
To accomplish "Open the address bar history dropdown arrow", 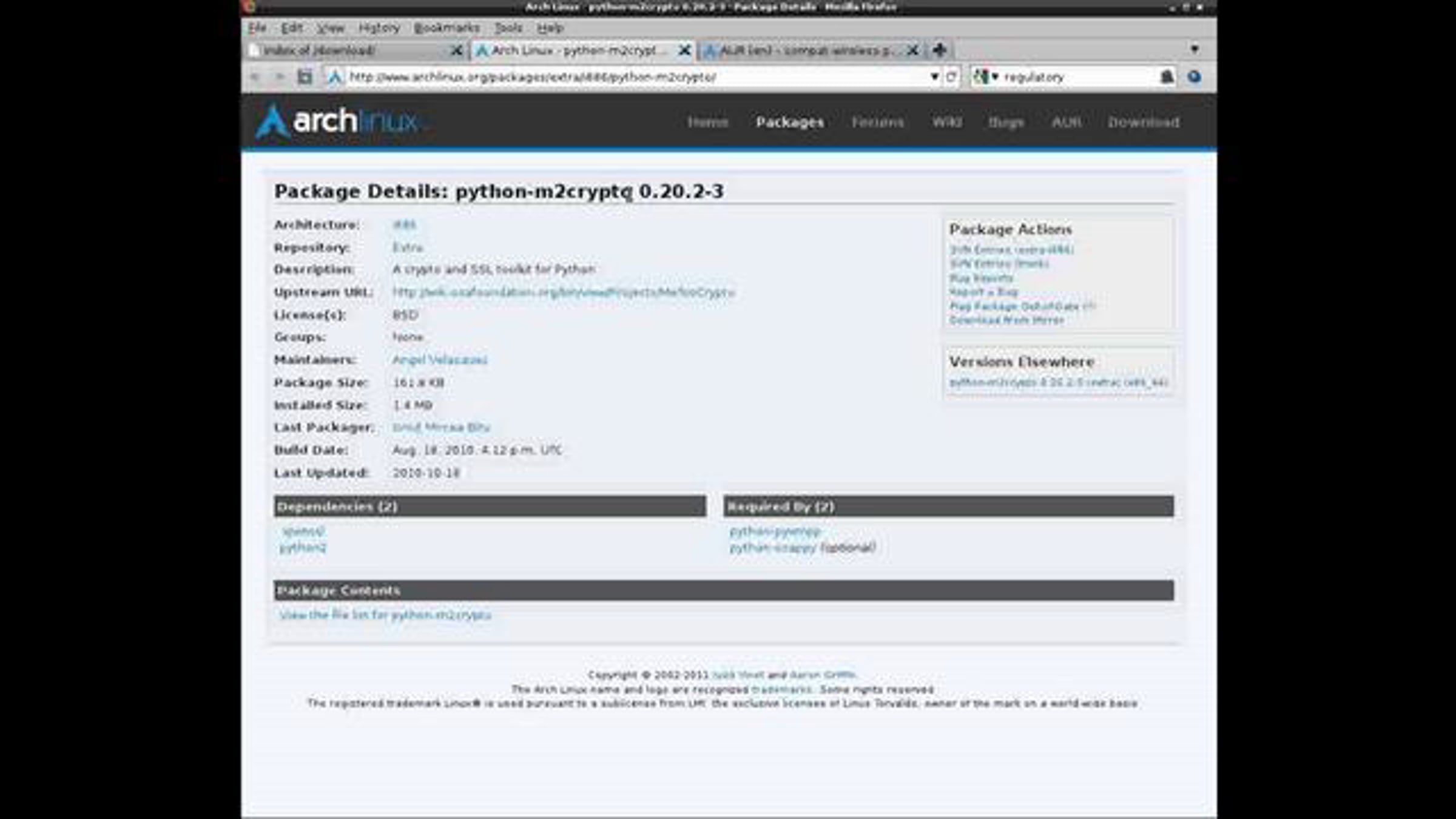I will [x=934, y=77].
